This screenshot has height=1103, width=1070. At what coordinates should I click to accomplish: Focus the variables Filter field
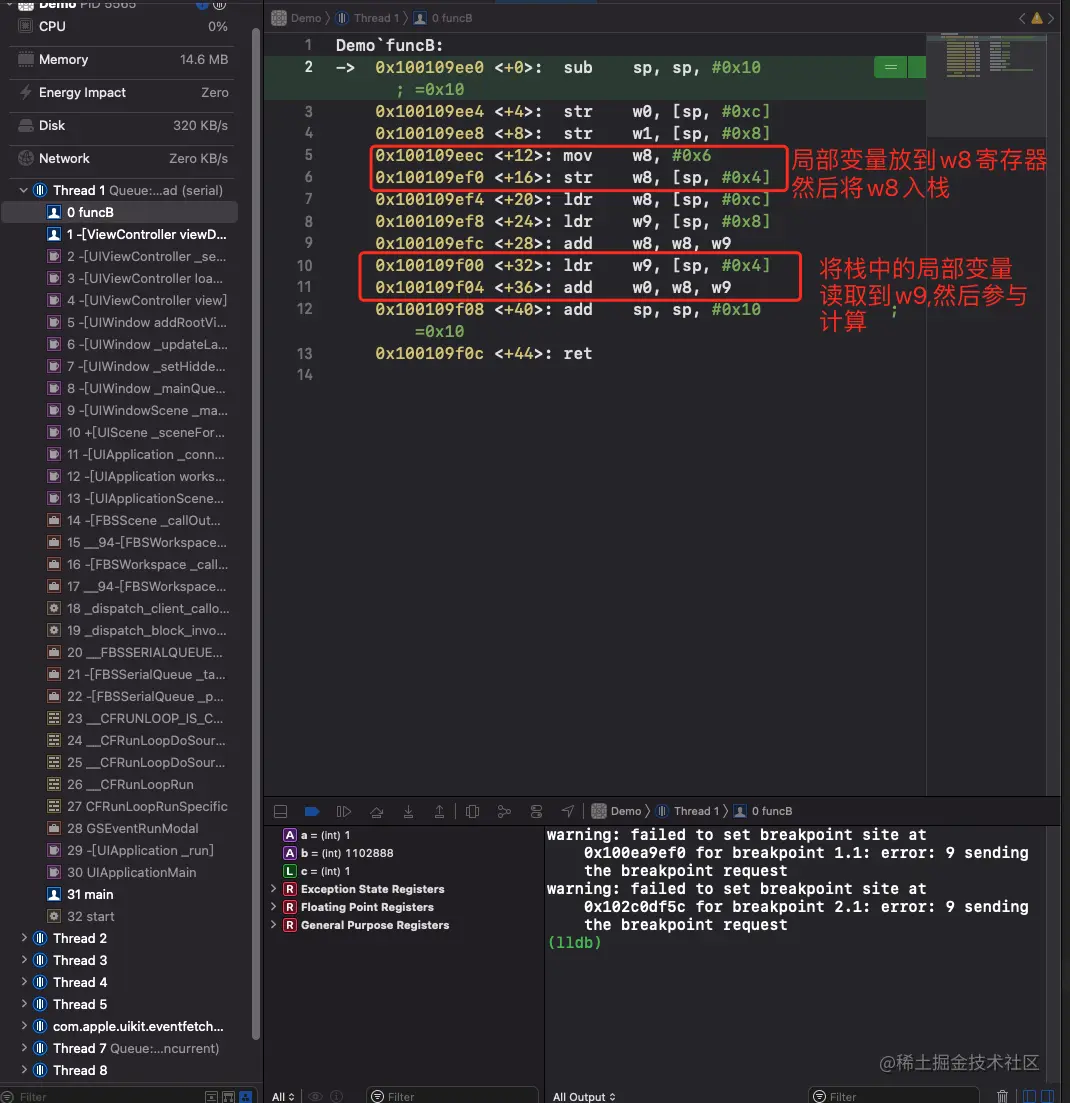click(452, 1096)
